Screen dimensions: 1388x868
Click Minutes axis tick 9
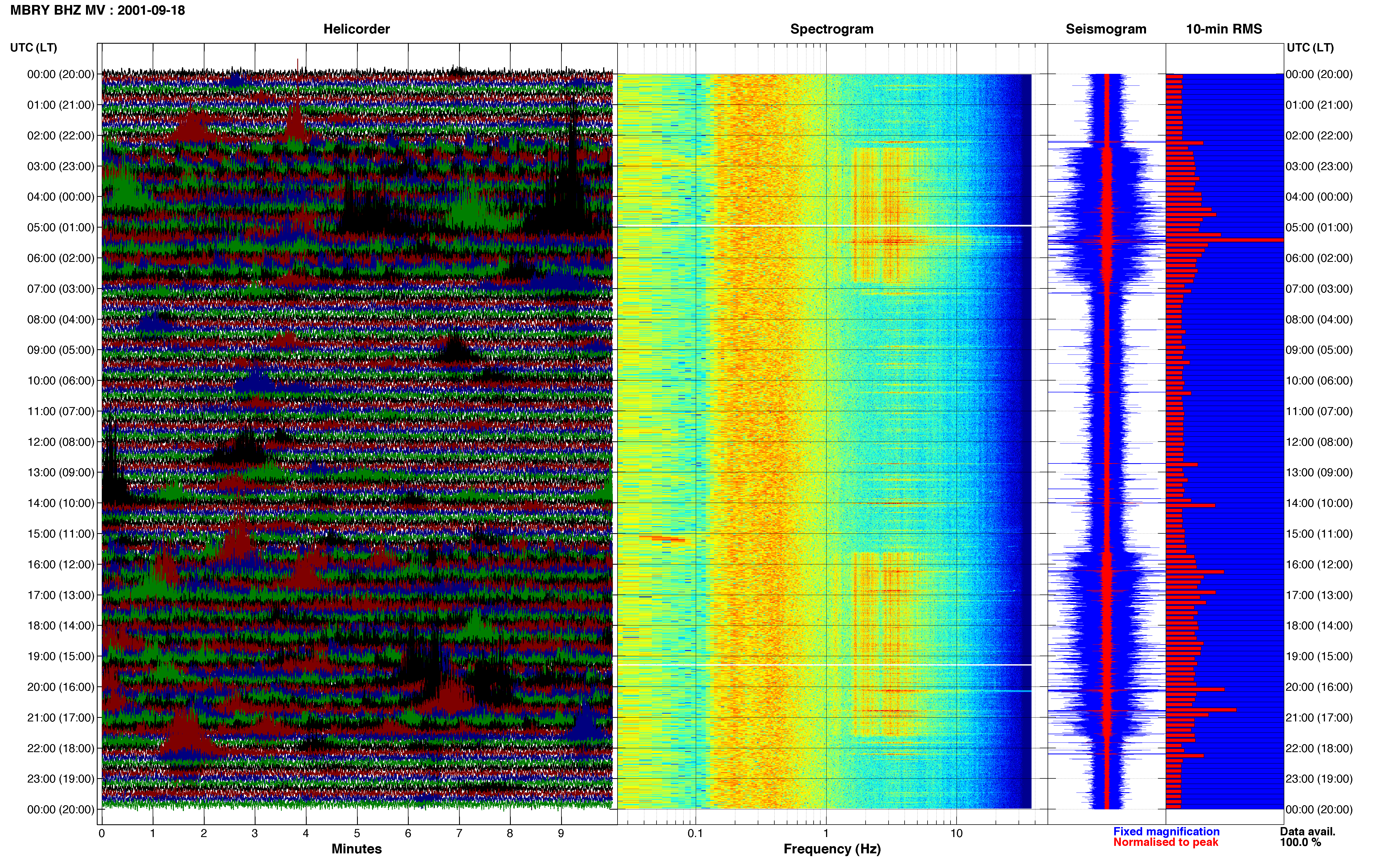point(561,833)
